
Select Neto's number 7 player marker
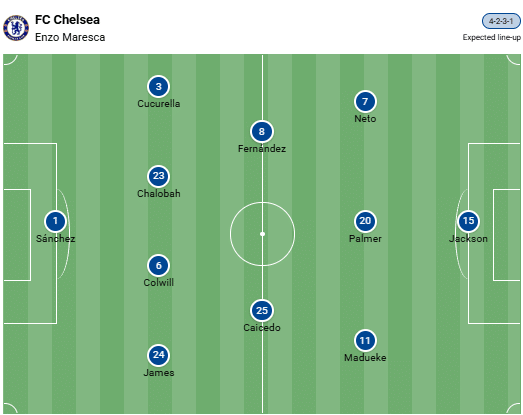pyautogui.click(x=365, y=101)
